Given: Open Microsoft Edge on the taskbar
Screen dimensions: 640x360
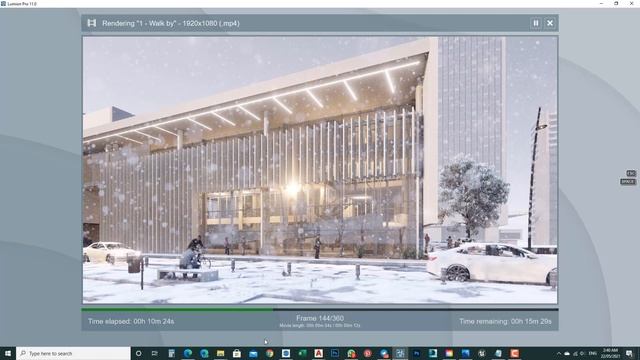Looking at the screenshot, I should (188, 353).
